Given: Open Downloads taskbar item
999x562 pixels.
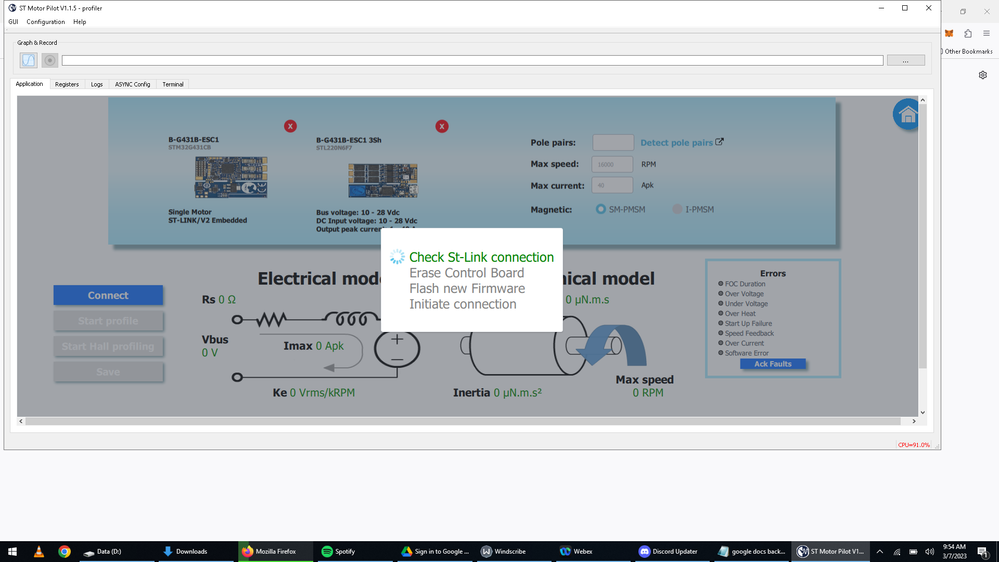Looking at the screenshot, I should 196,552.
